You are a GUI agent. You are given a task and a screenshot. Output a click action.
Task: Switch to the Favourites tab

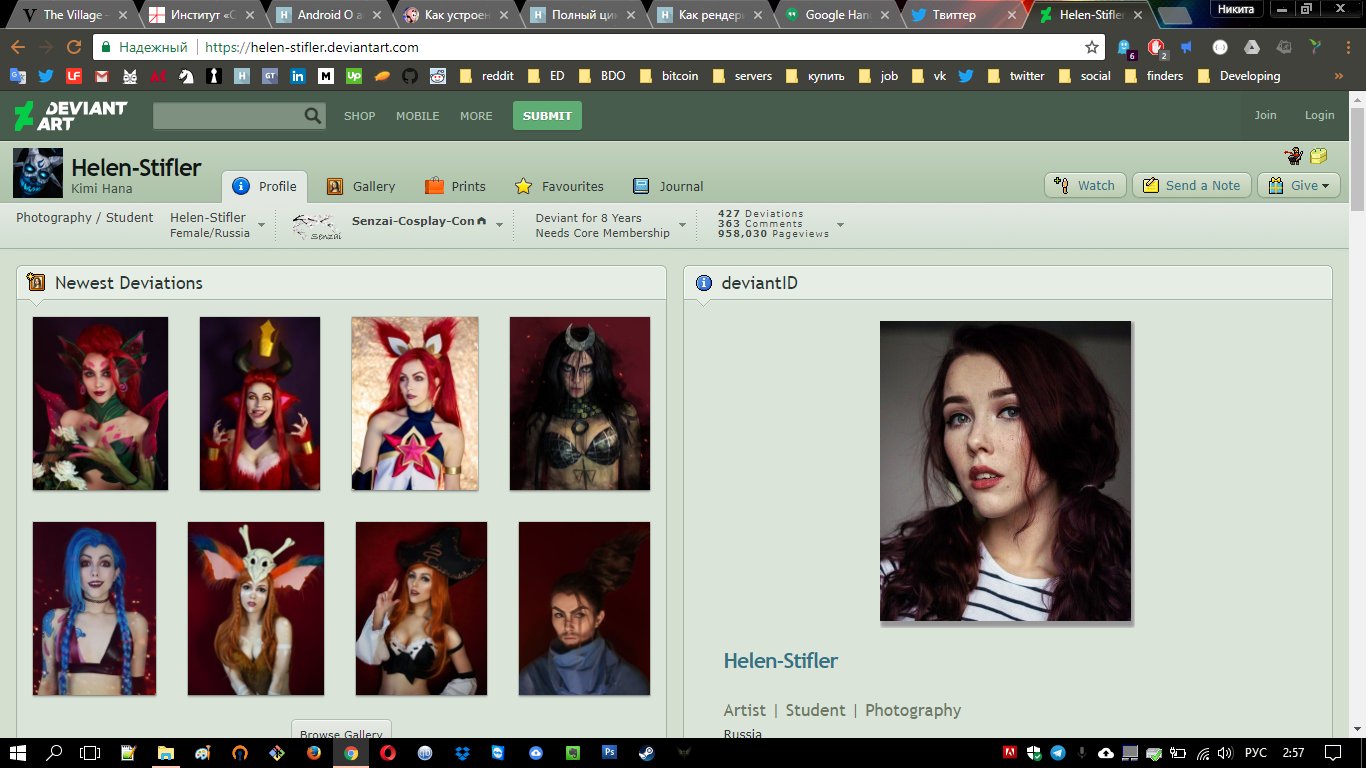coord(559,186)
